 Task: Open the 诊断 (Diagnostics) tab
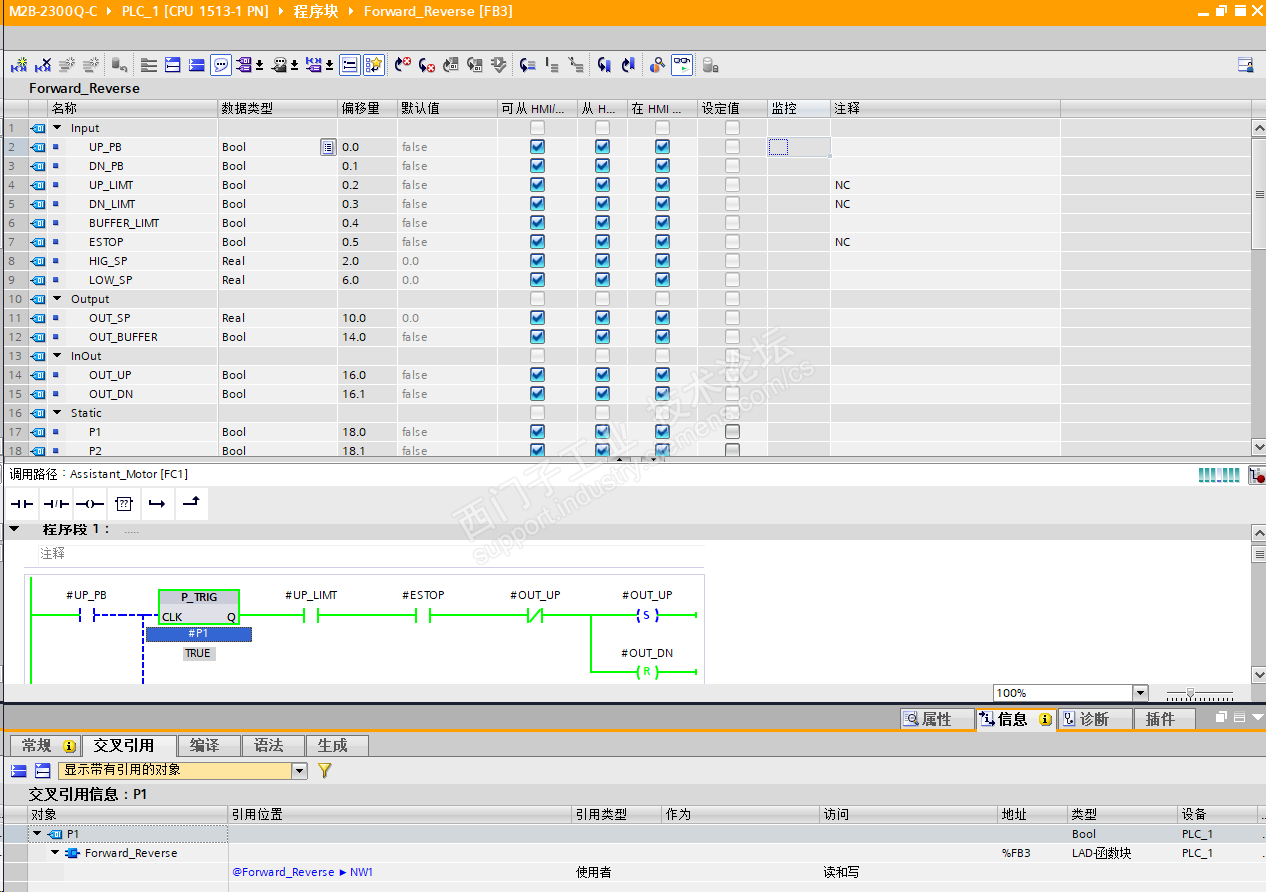(x=1094, y=719)
